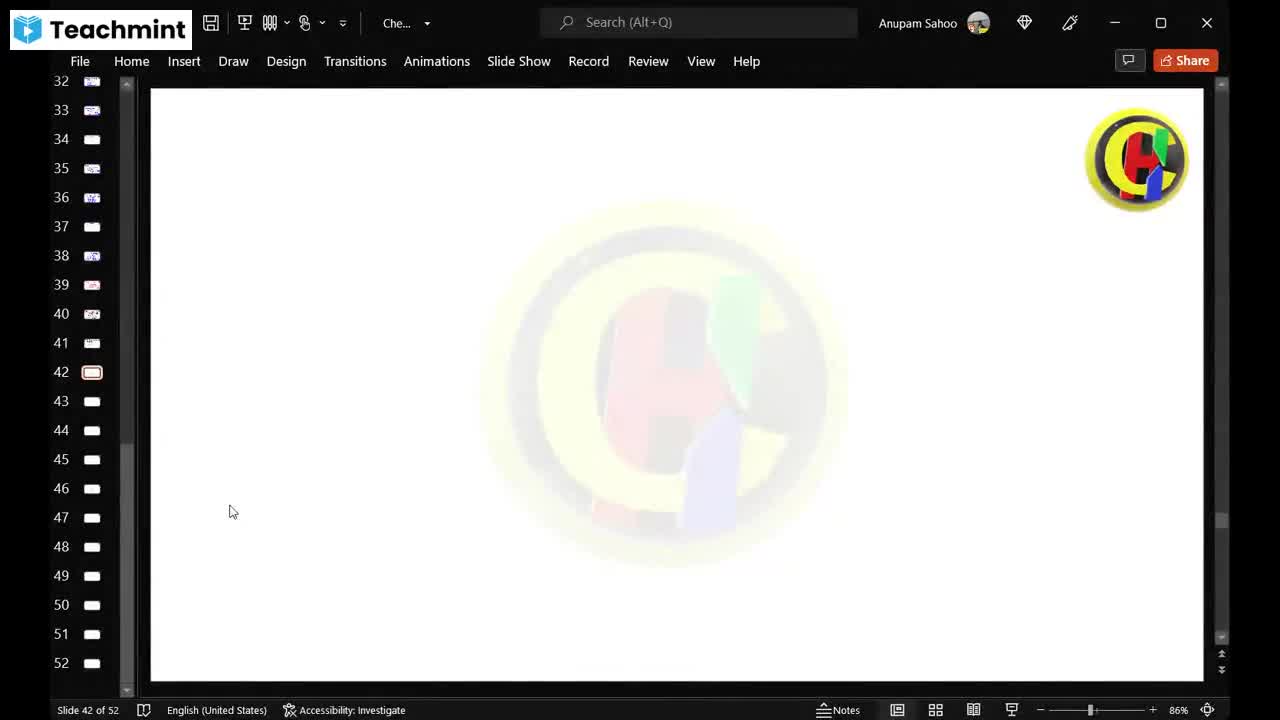
Task: Switch to Reading View icon
Action: click(x=973, y=710)
